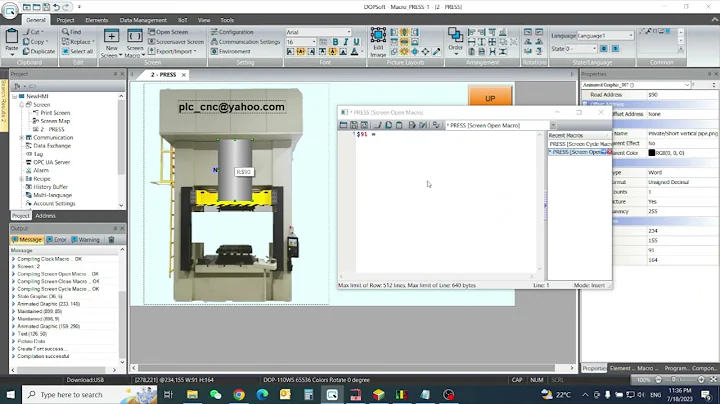Click the Select all option
Viewport: 720px width, 404px height.
pyautogui.click(x=77, y=51)
